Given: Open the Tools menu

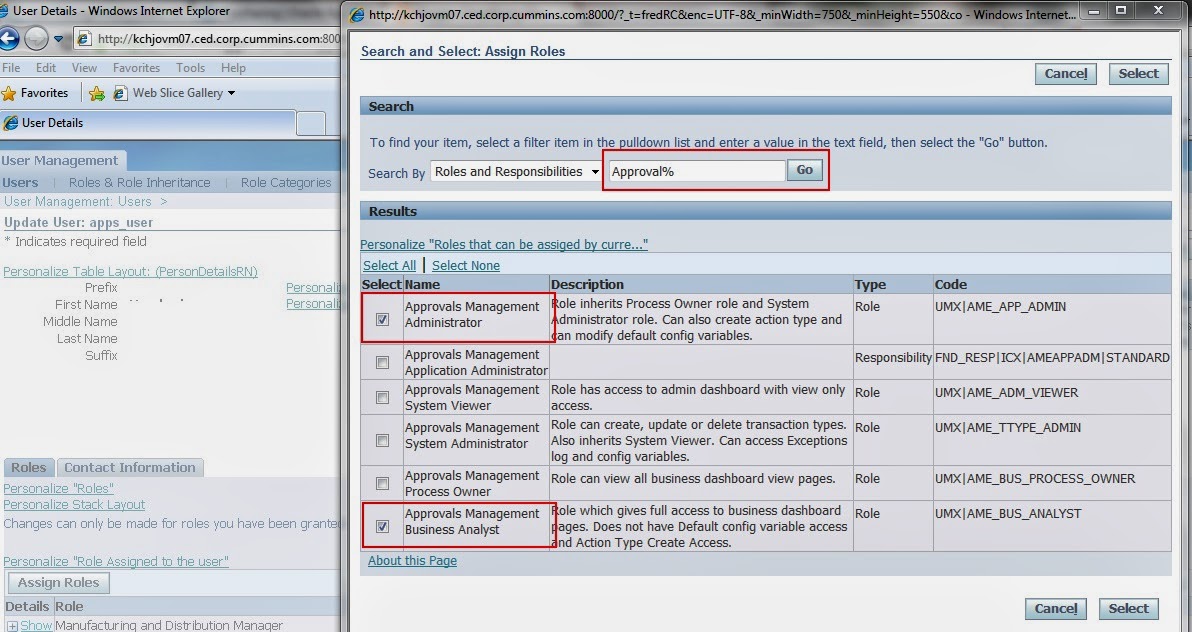Looking at the screenshot, I should pyautogui.click(x=190, y=67).
